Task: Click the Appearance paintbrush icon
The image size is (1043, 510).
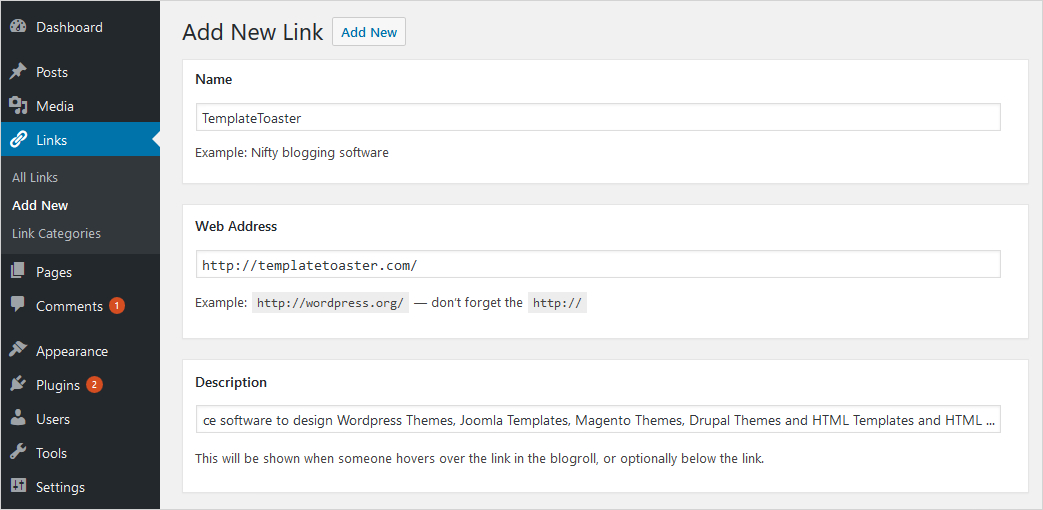Action: [x=18, y=351]
